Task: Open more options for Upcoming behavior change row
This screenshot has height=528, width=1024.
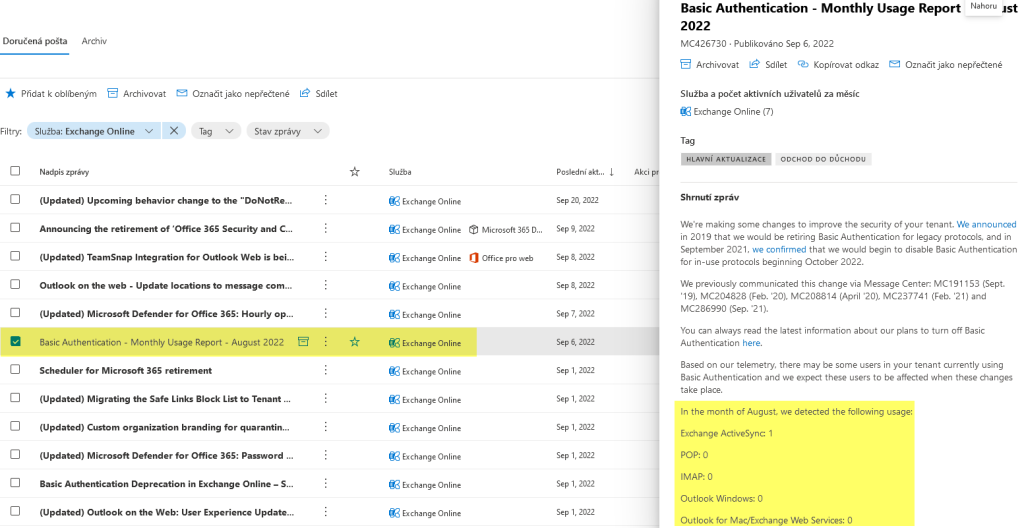Action: pos(325,200)
